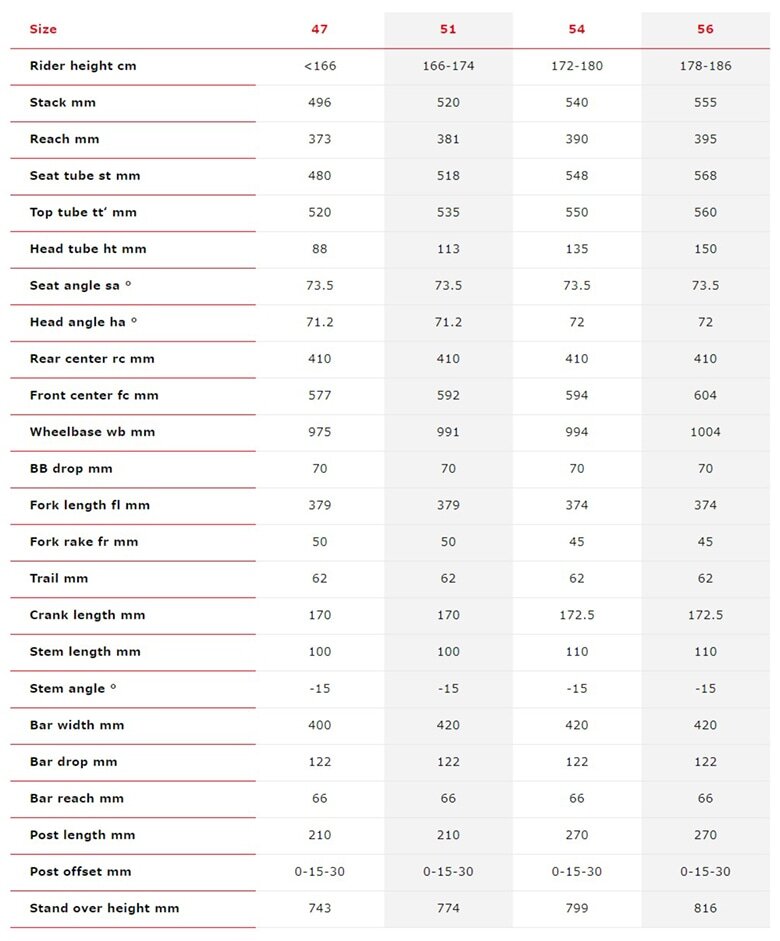780x941 pixels.
Task: Select the 400 bar width value
Action: tap(319, 725)
